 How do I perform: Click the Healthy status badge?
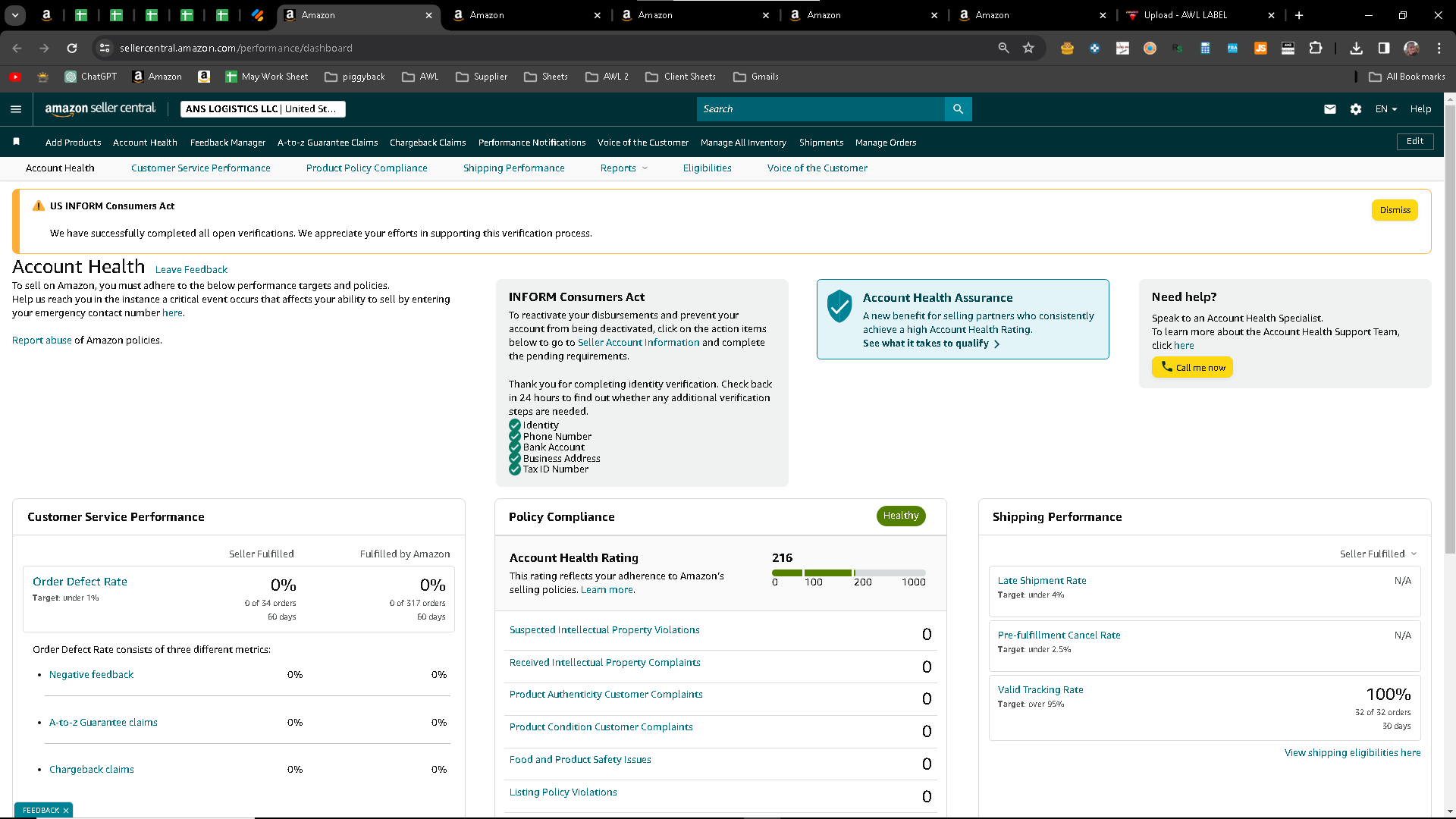coord(901,516)
